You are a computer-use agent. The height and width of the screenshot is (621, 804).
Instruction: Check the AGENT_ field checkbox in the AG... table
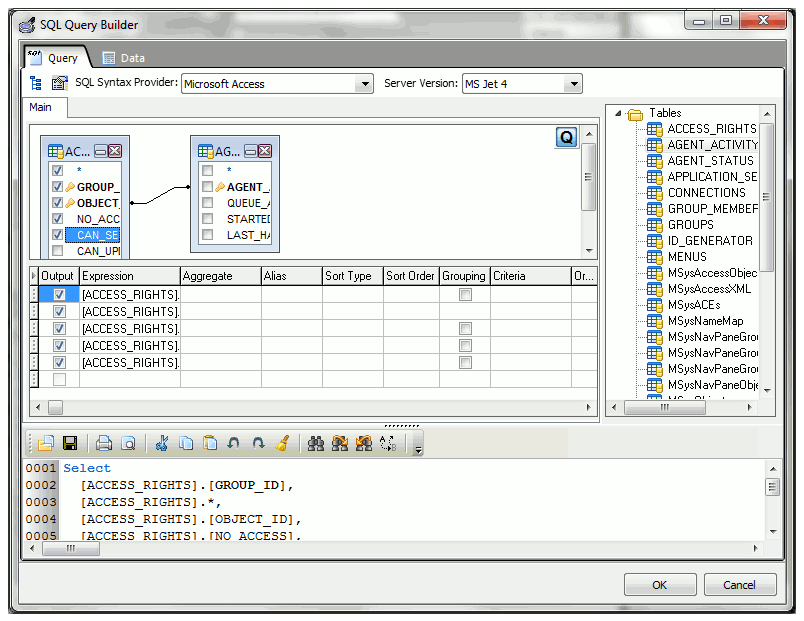[x=207, y=187]
